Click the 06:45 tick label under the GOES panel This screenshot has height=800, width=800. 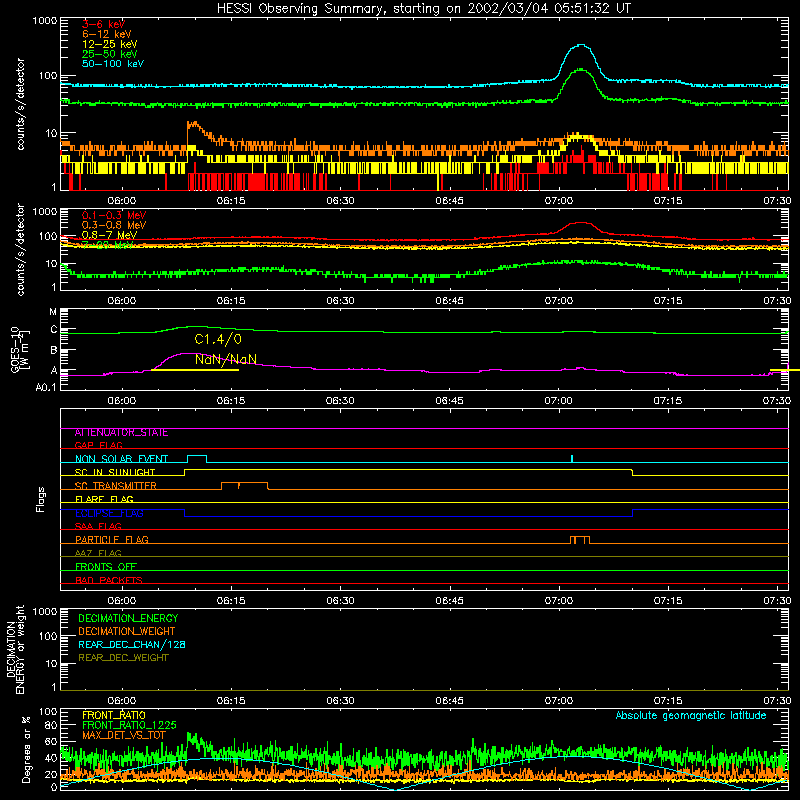(449, 401)
